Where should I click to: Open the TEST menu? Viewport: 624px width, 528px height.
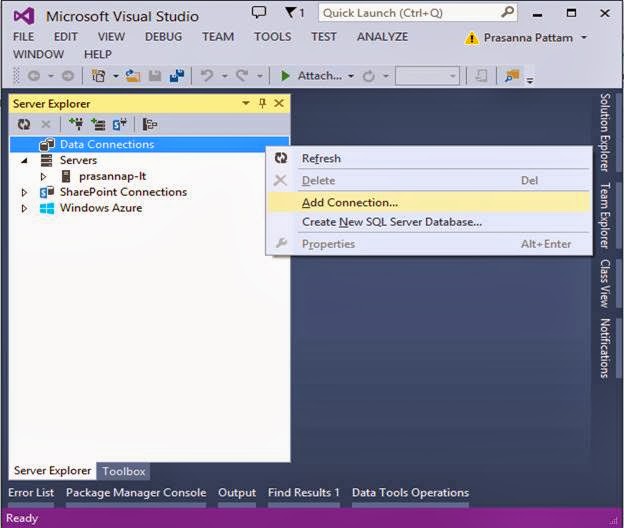[x=324, y=37]
